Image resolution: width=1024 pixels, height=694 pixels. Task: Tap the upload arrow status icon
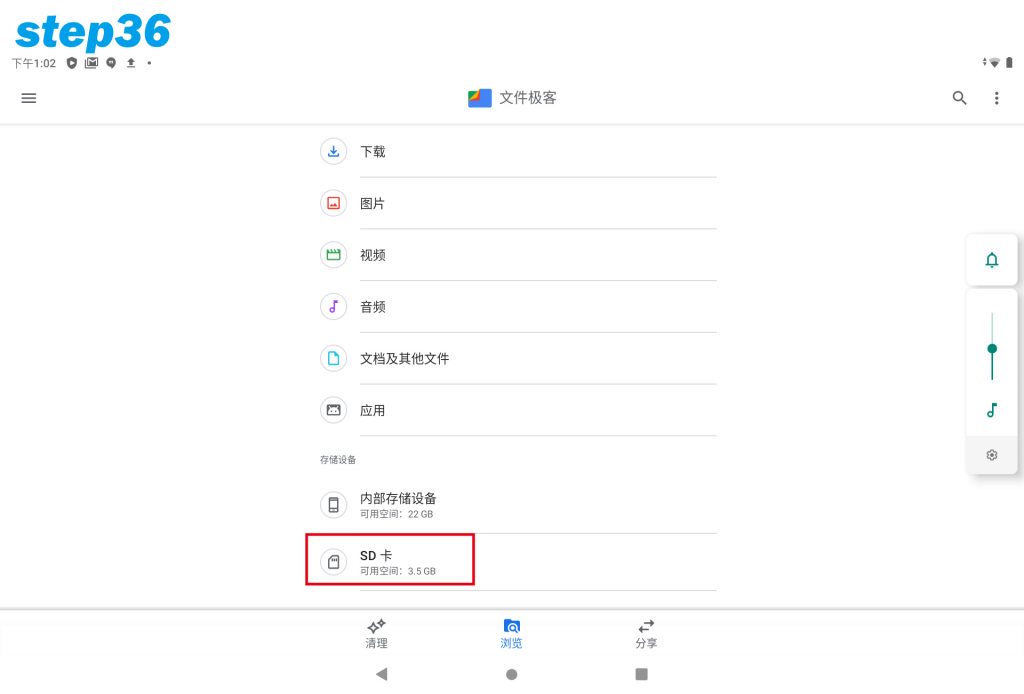click(131, 63)
